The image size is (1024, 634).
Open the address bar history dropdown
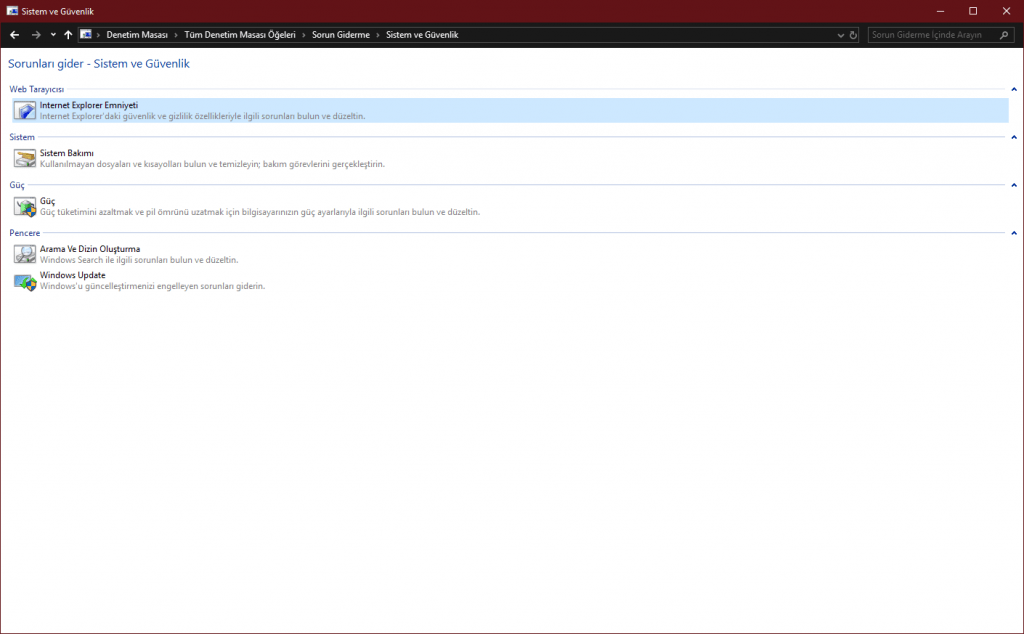point(840,35)
